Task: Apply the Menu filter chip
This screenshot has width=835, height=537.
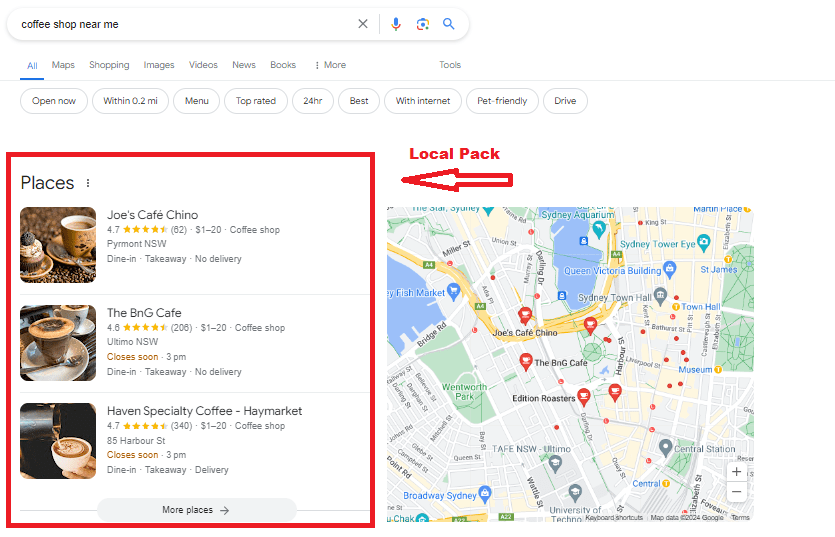Action: coord(197,101)
